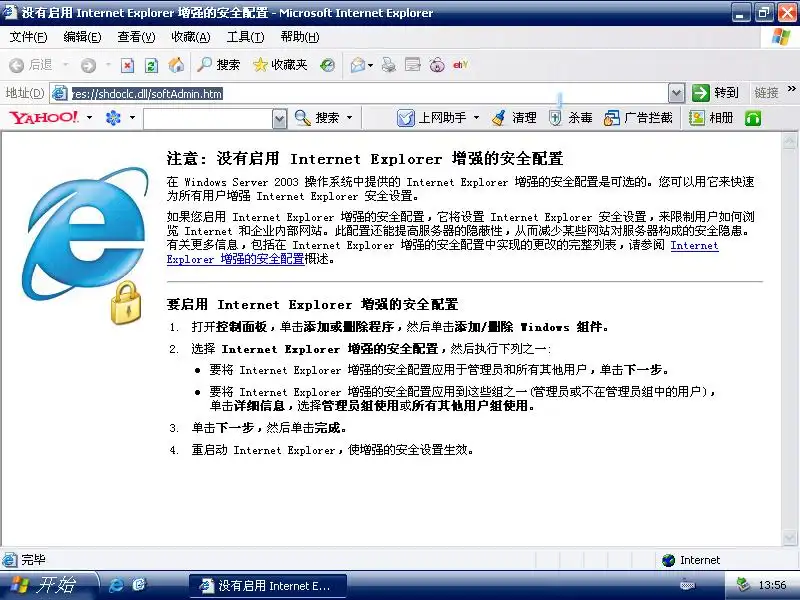Viewport: 800px width, 600px height.
Task: Go to the home page icon
Action: [x=176, y=65]
